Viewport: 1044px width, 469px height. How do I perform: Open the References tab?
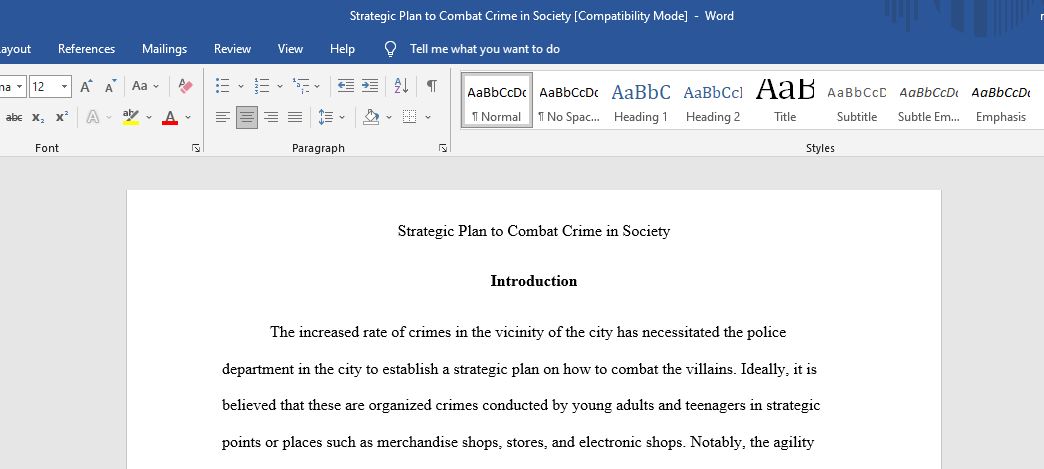click(x=87, y=49)
